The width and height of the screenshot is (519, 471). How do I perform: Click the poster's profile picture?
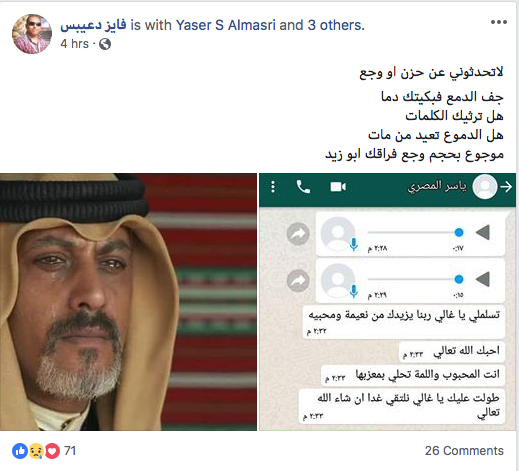tap(32, 34)
